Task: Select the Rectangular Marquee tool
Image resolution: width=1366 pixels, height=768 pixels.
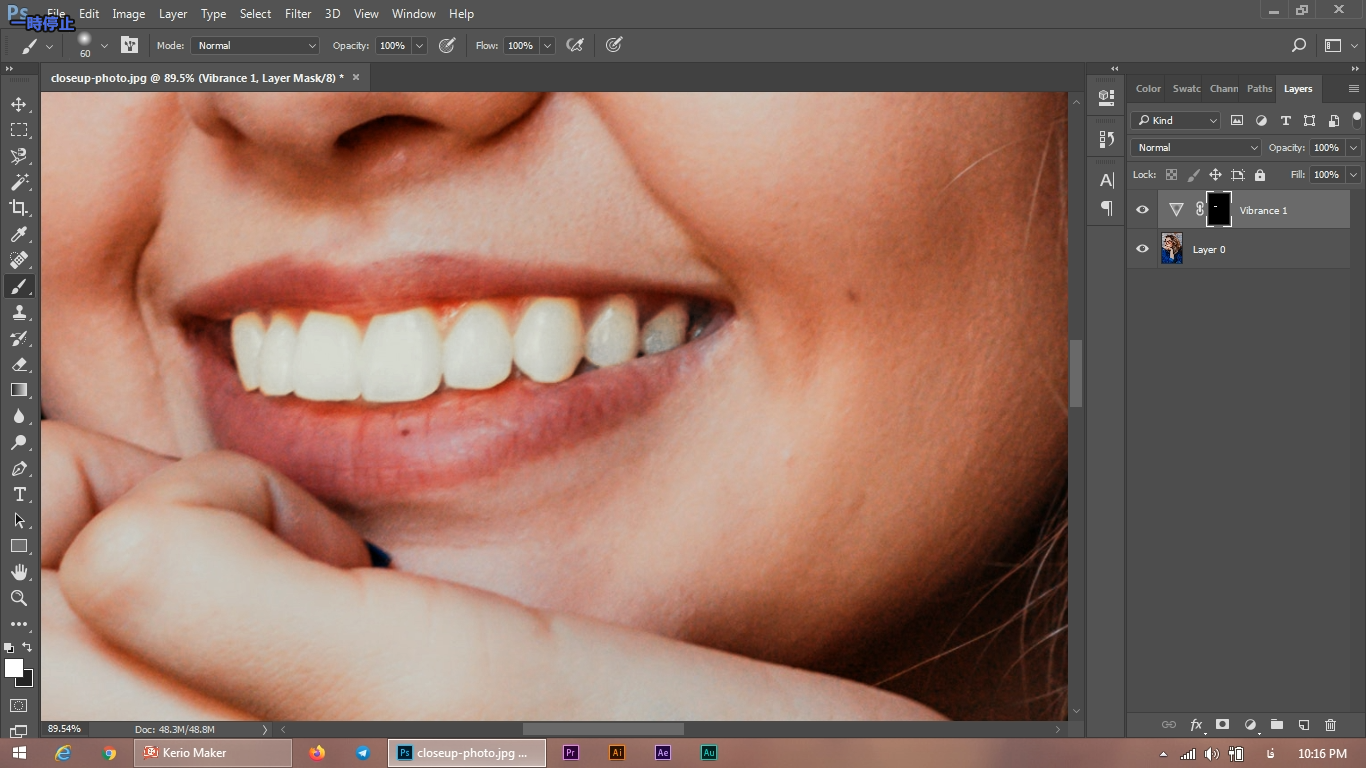Action: 19,130
